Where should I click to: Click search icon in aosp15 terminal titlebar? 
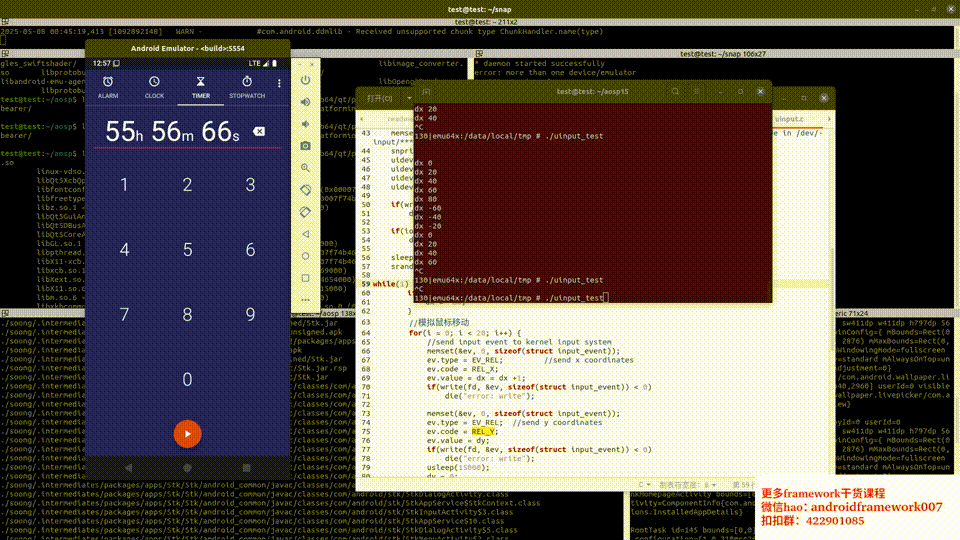(675, 91)
